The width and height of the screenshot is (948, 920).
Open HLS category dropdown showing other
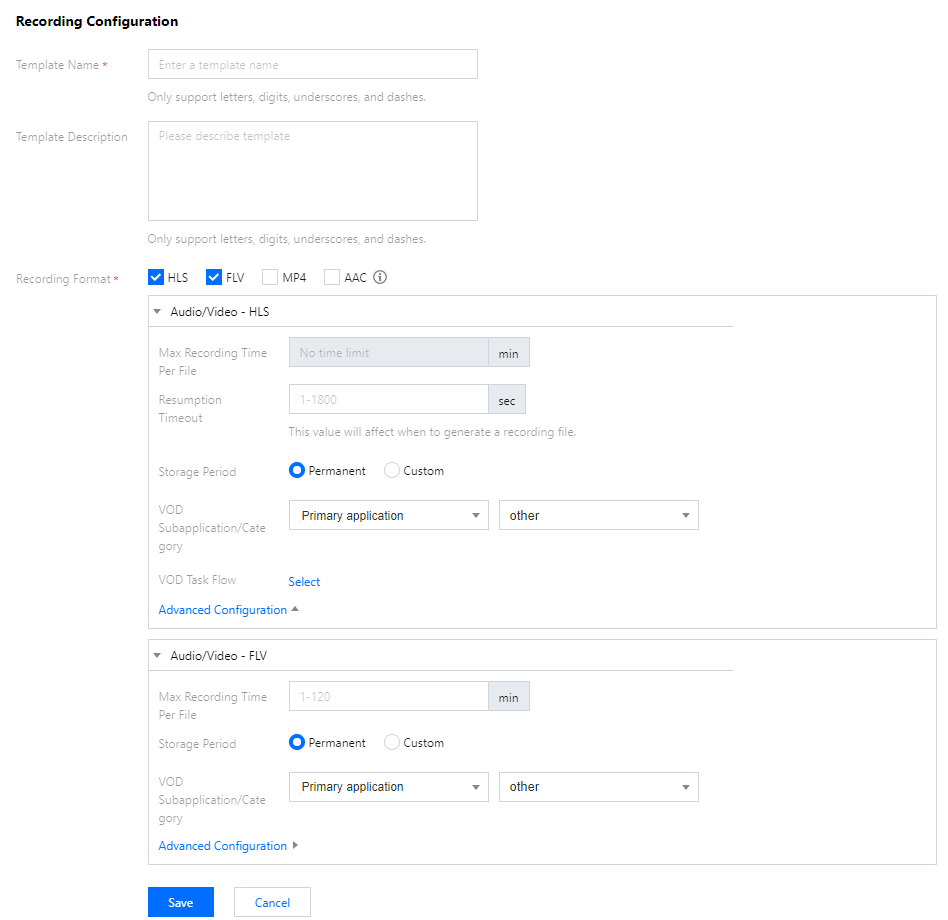point(598,516)
